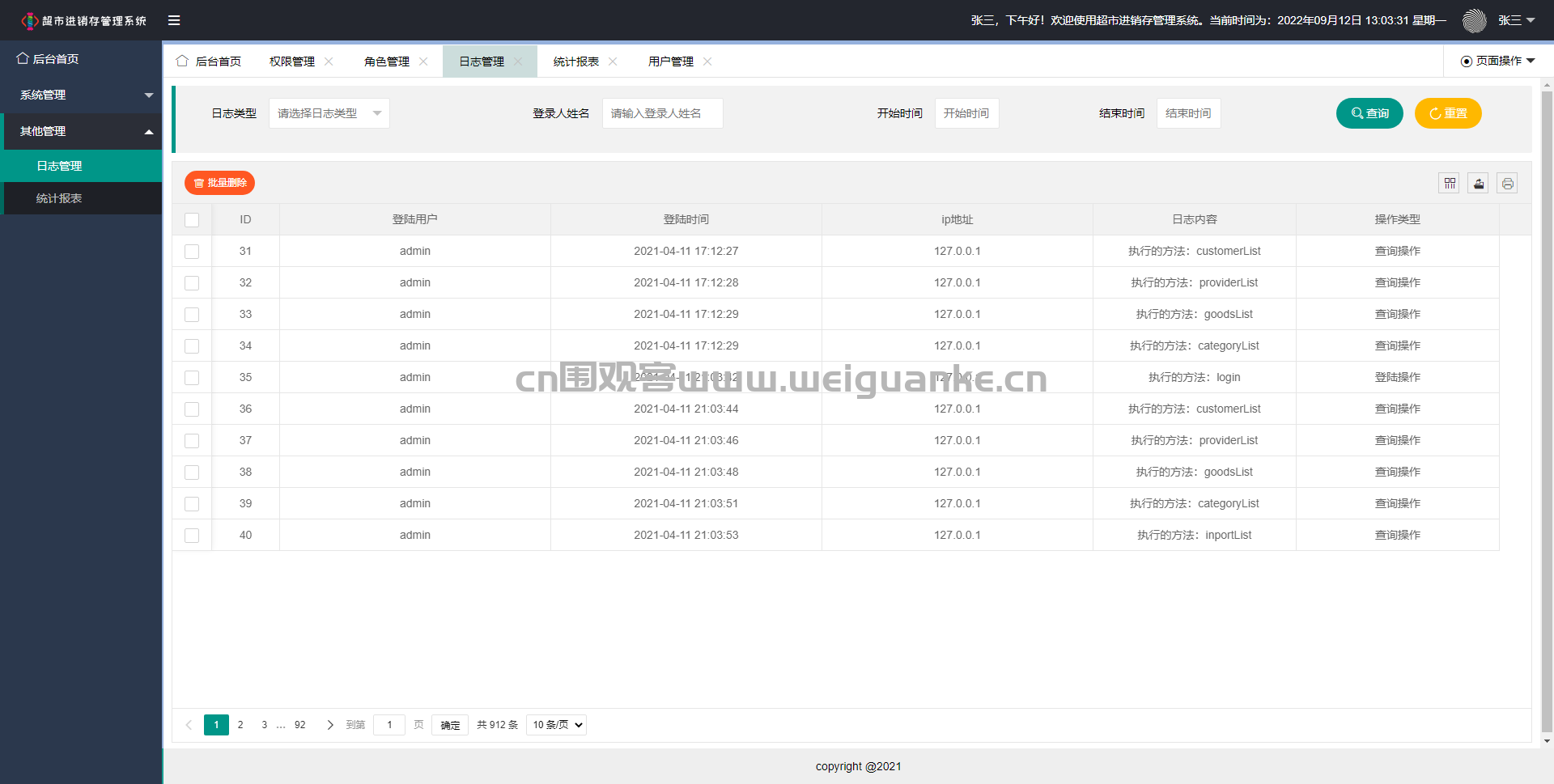Close the 角色管理 tab
The image size is (1554, 784).
tap(423, 61)
